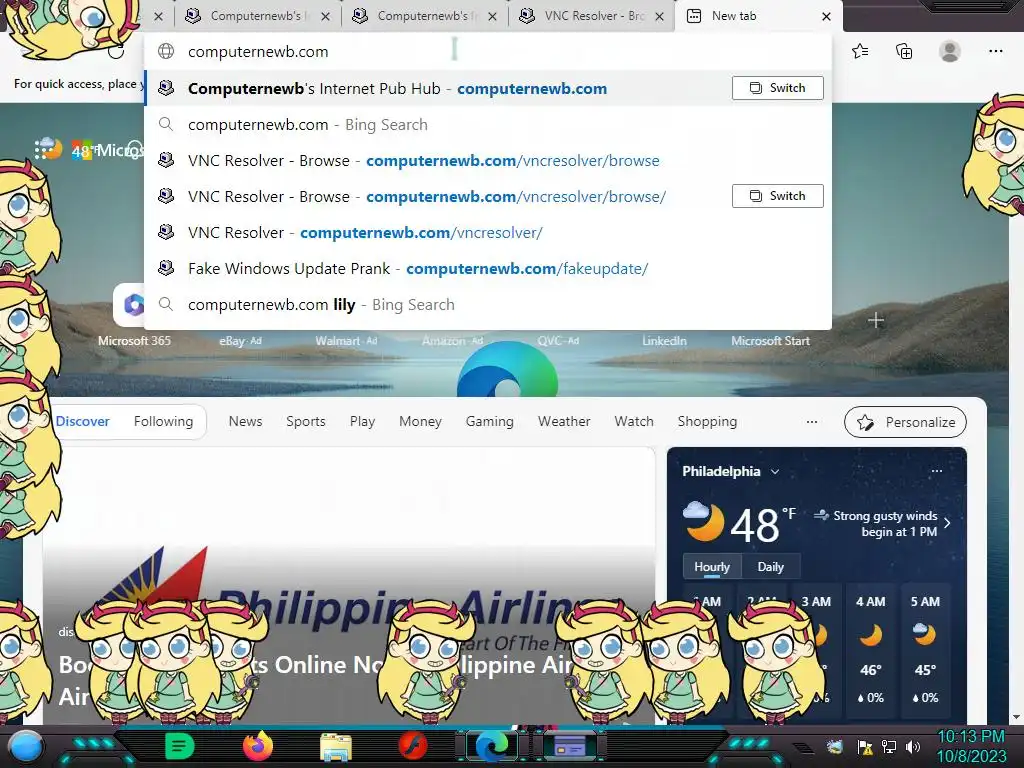
Task: Open the Sports feed category
Action: pos(306,422)
